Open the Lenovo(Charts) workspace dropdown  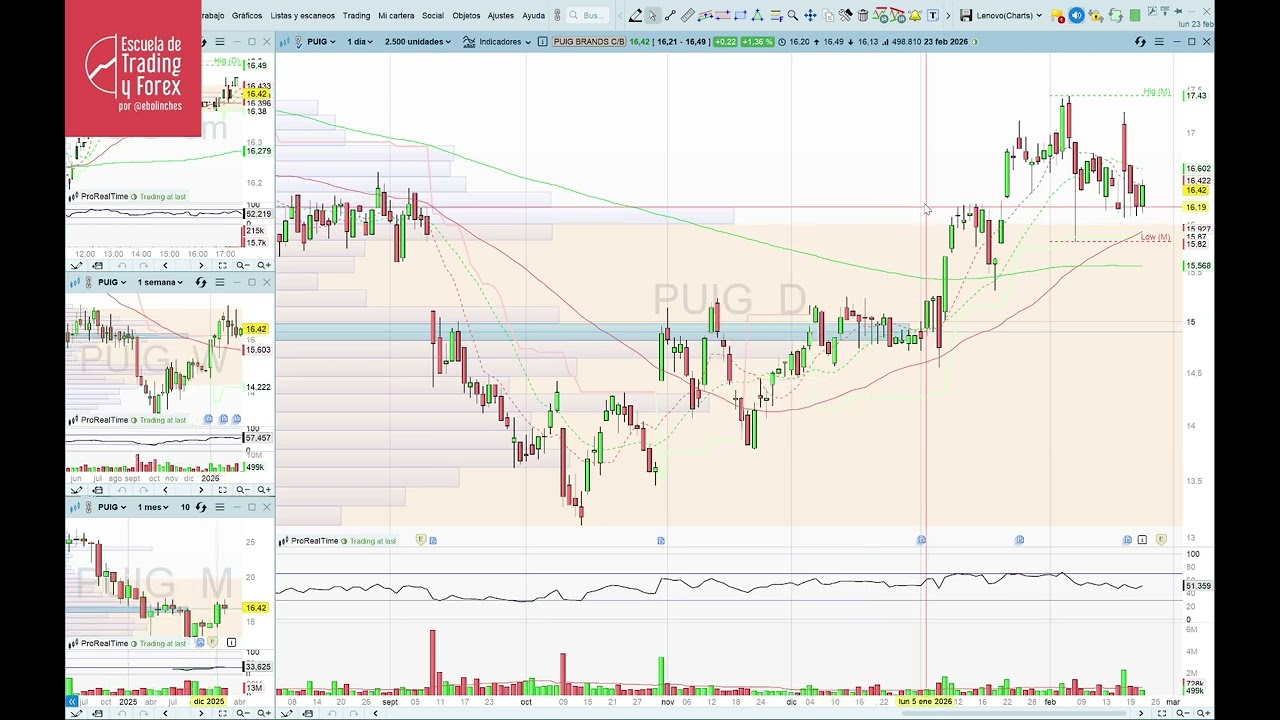pos(1009,15)
